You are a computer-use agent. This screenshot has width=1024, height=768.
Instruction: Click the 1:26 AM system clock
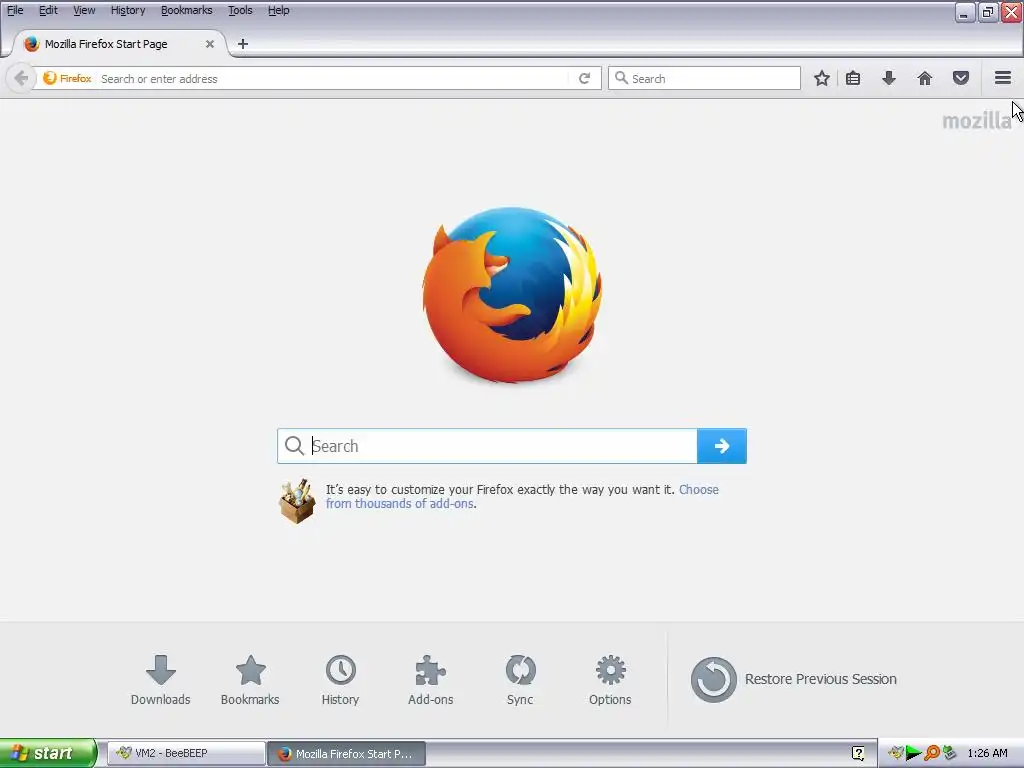pos(987,753)
